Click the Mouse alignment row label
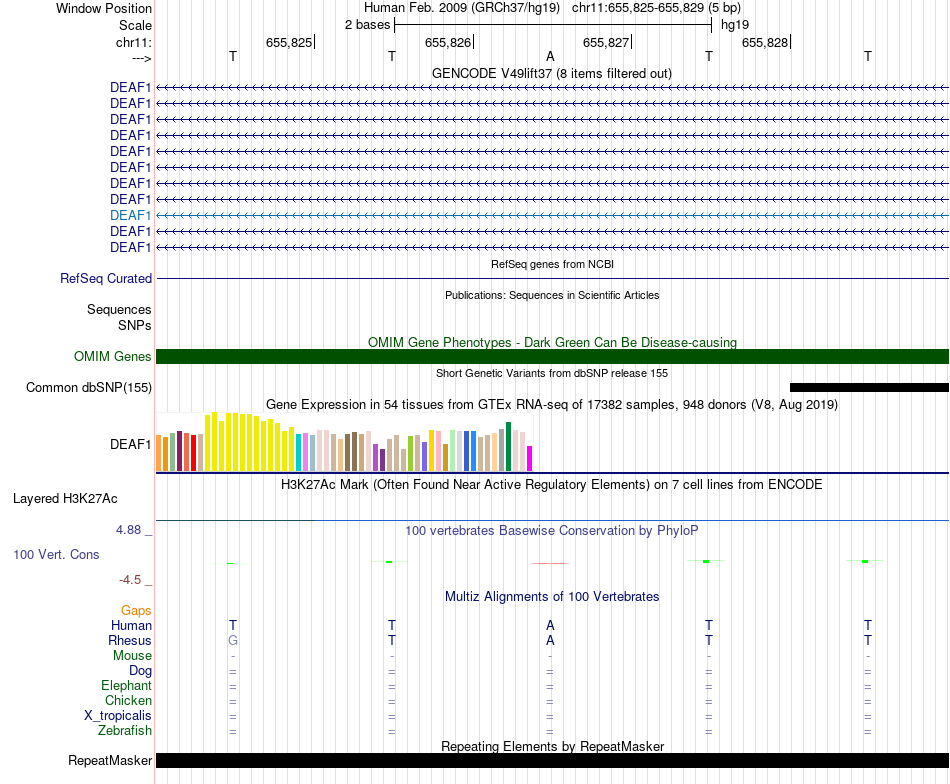 [x=132, y=656]
